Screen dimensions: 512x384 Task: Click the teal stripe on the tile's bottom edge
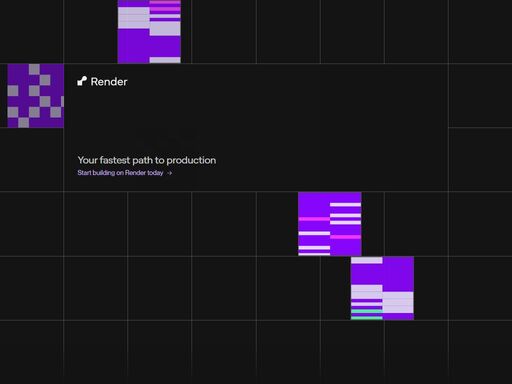coord(367,318)
